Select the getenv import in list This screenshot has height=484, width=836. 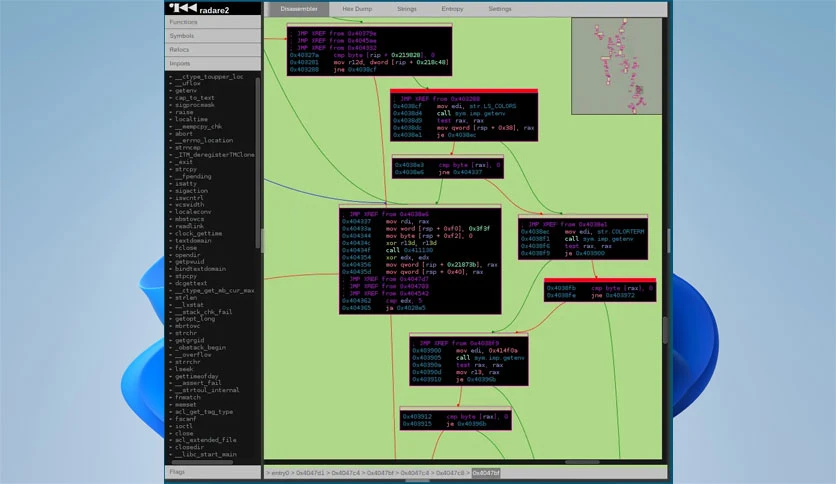point(186,91)
